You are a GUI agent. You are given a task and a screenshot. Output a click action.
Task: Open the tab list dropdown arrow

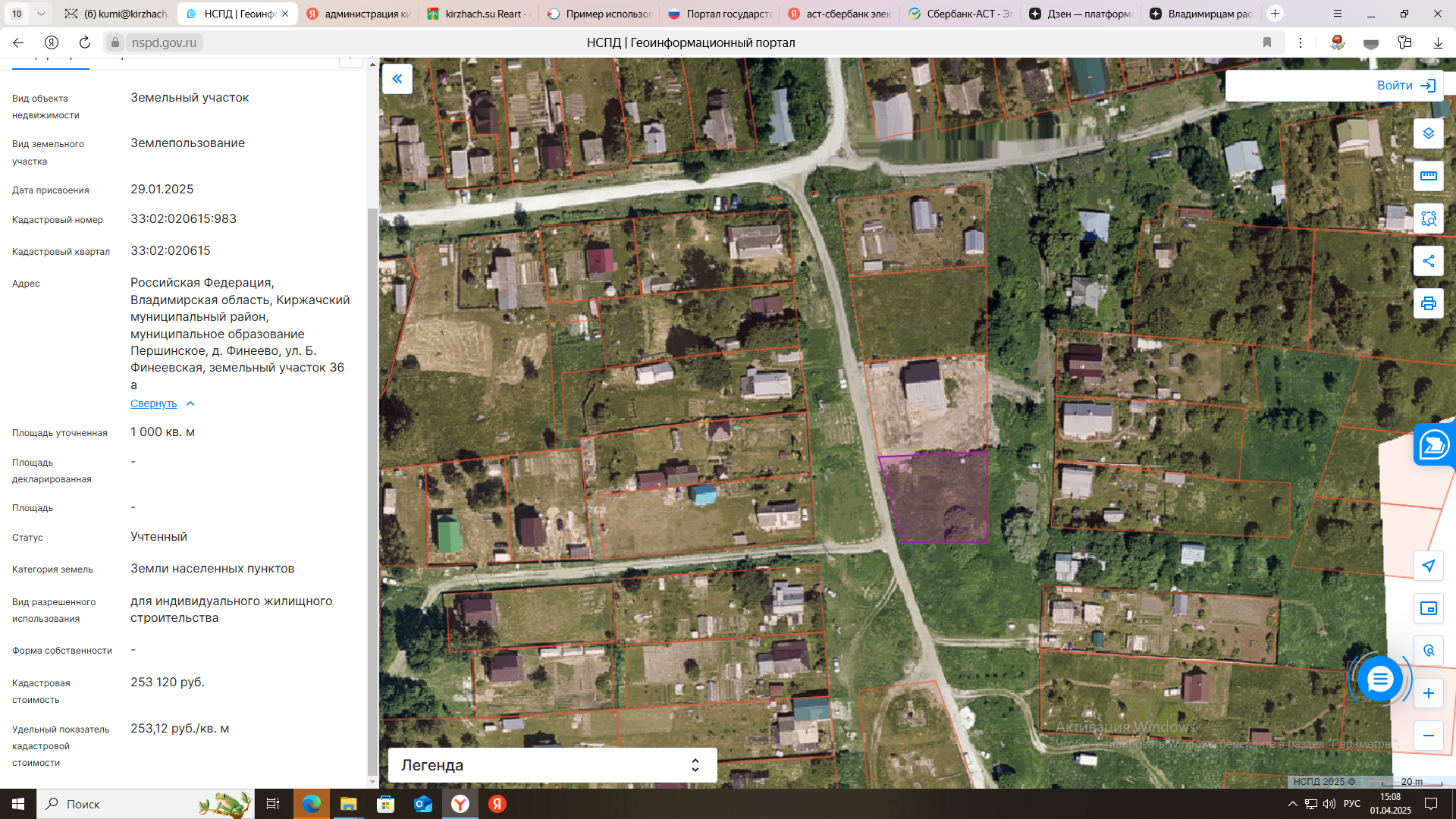[41, 14]
